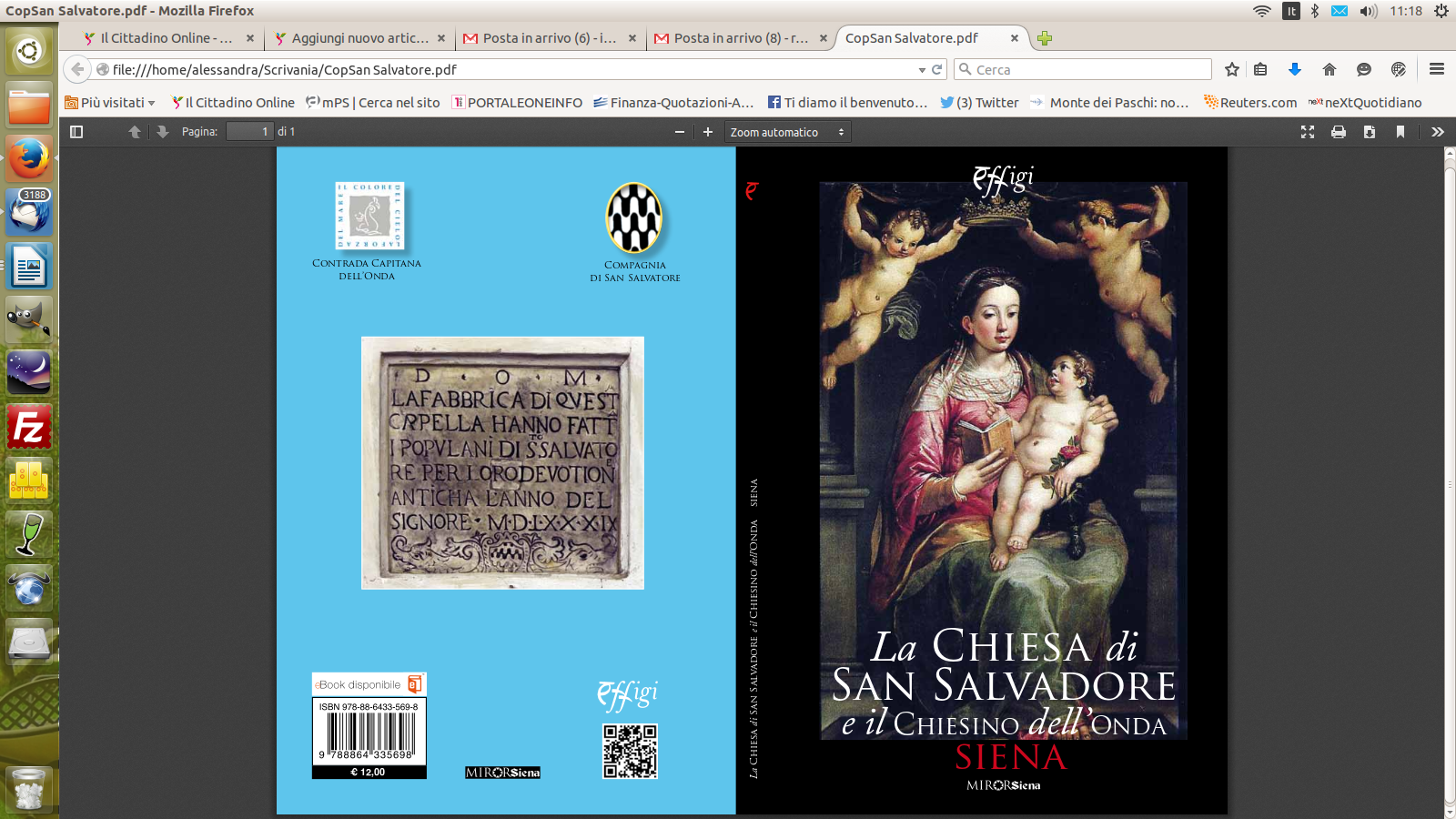The height and width of the screenshot is (819, 1456).
Task: Open the It keyboard layout indicator
Action: click(1291, 11)
